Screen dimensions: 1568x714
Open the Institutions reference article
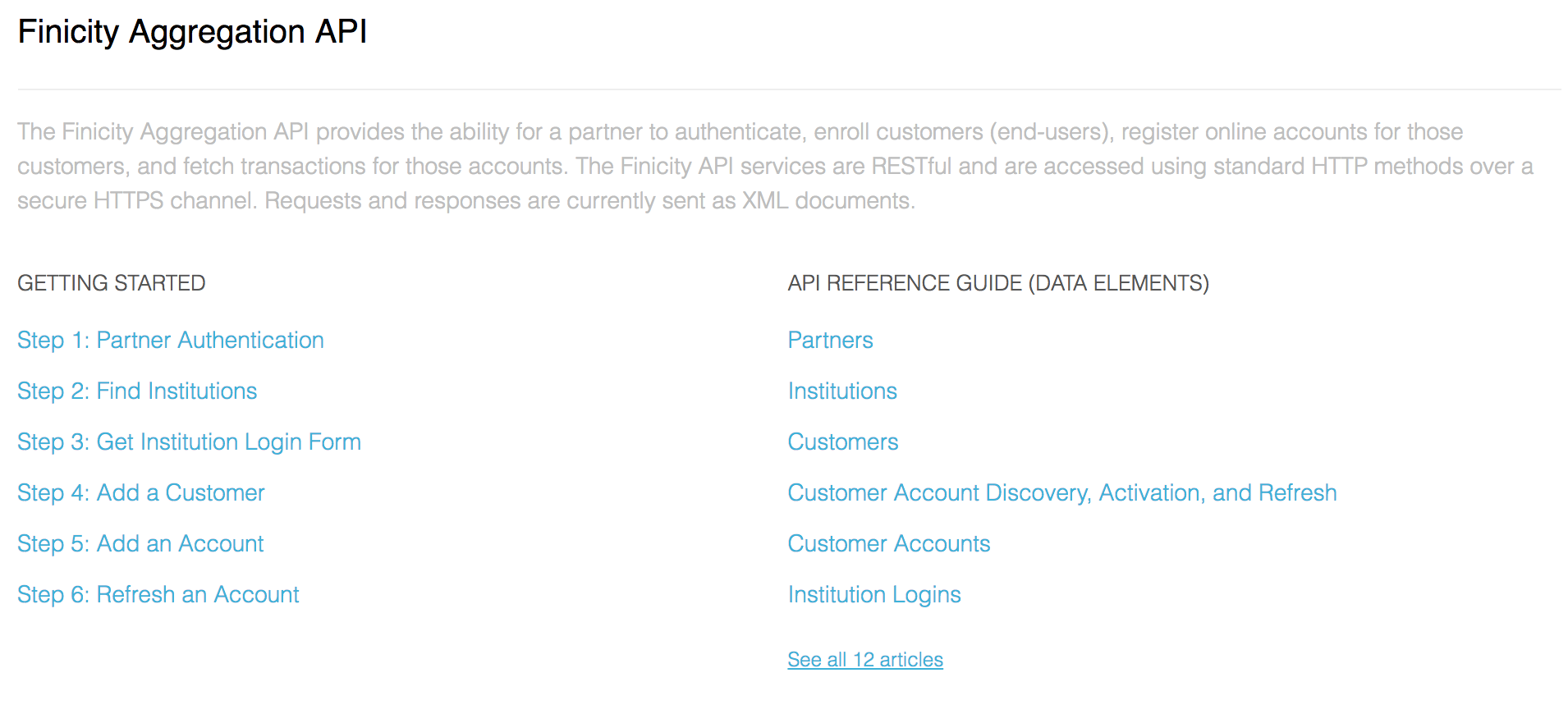tap(842, 391)
